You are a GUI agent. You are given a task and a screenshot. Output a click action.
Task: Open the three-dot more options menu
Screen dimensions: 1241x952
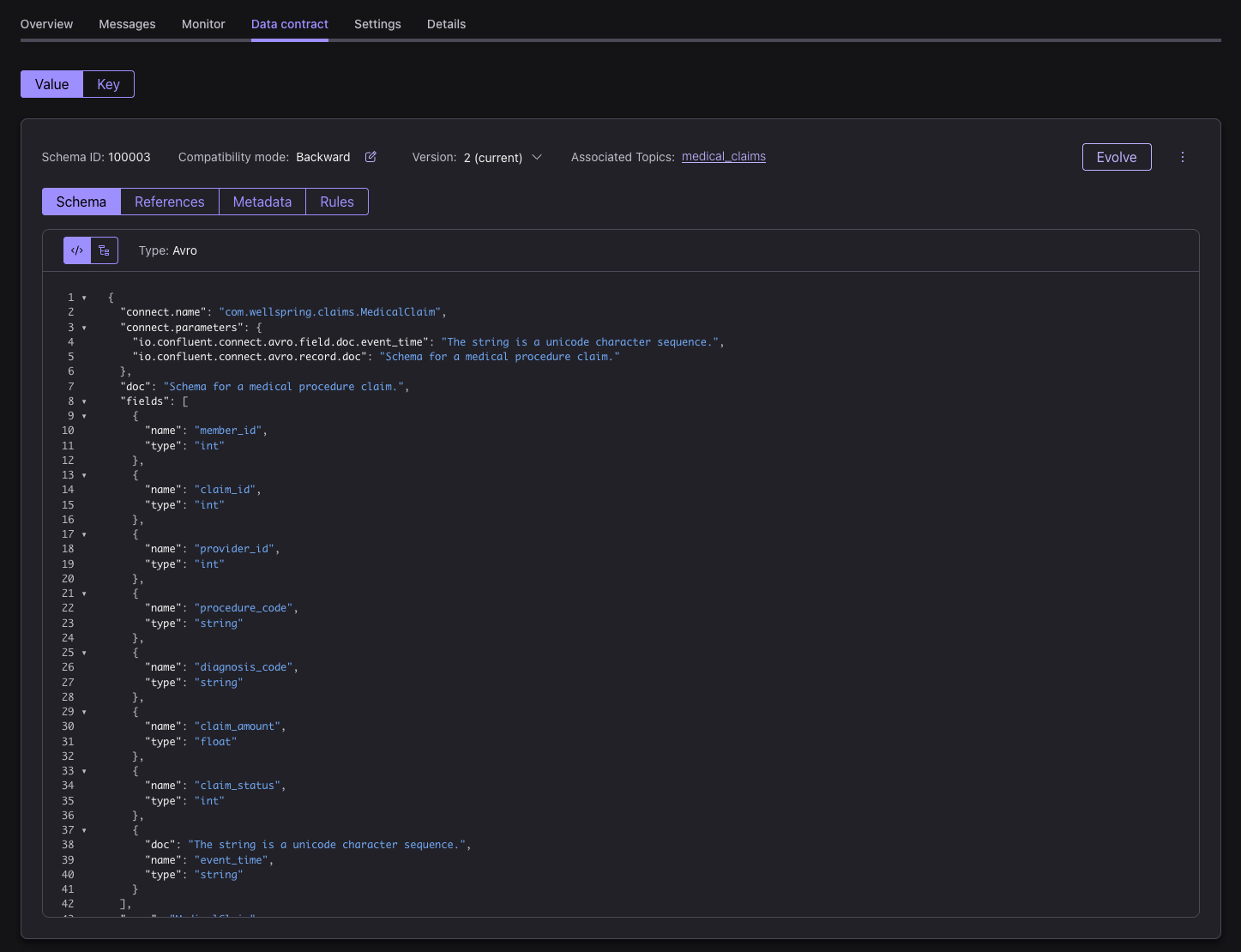[1183, 157]
